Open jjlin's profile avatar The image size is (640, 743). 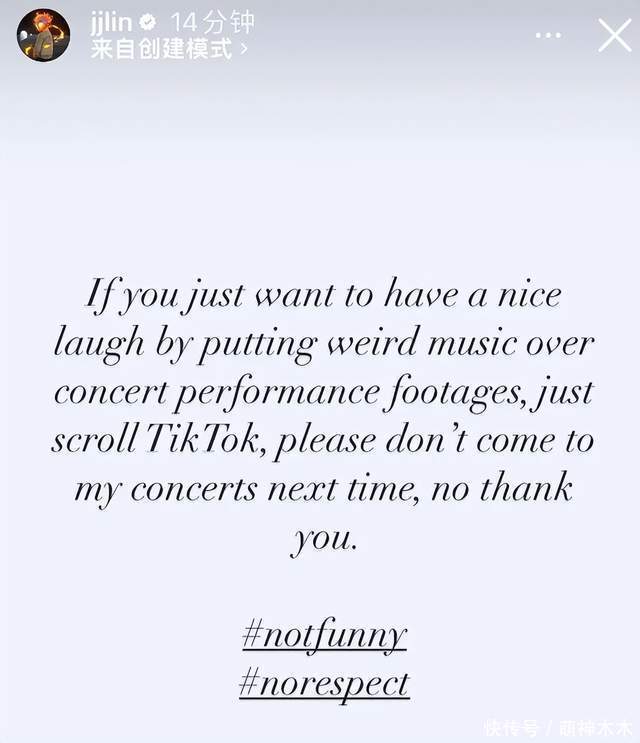coord(43,36)
